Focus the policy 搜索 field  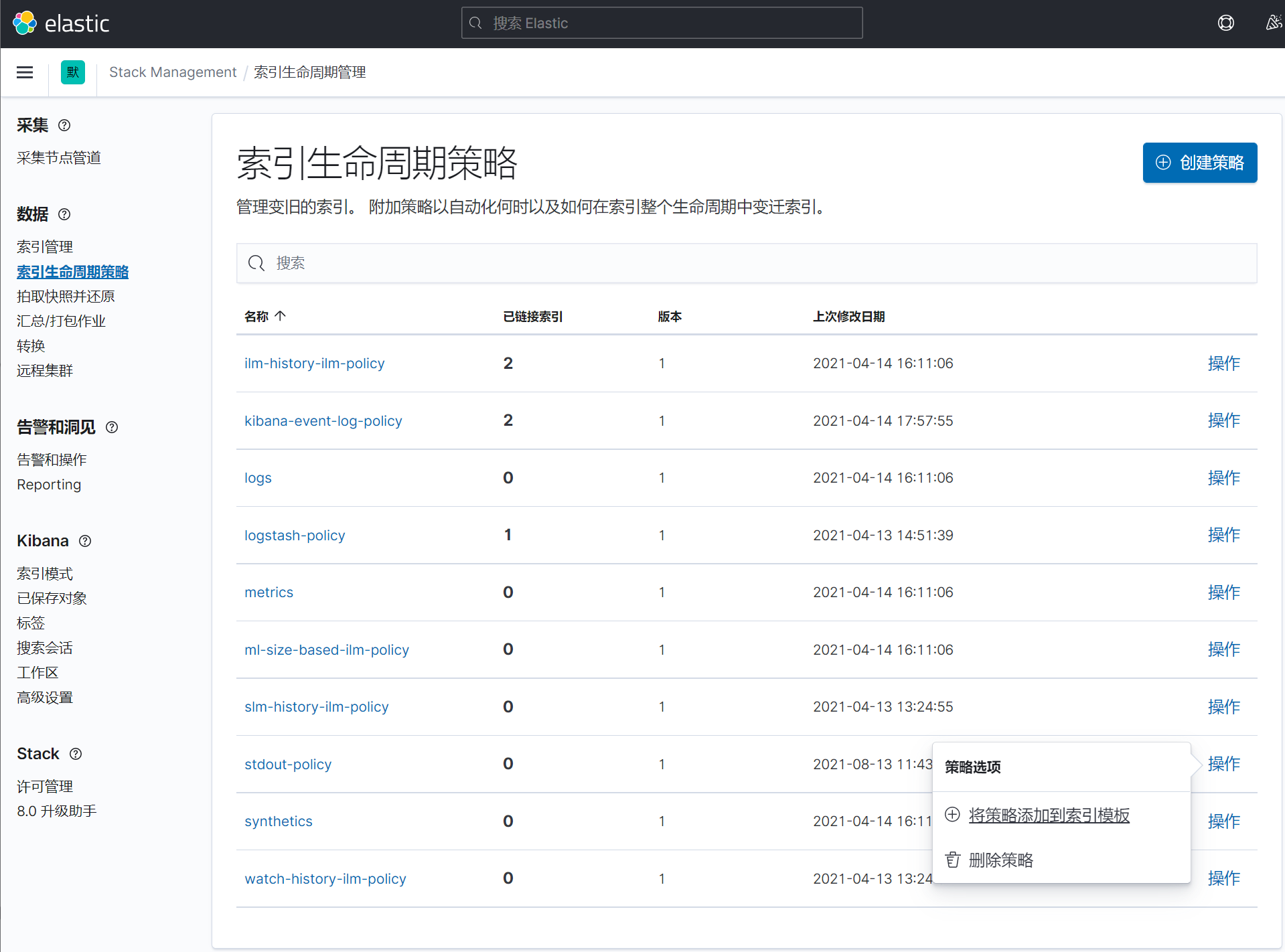(x=747, y=263)
